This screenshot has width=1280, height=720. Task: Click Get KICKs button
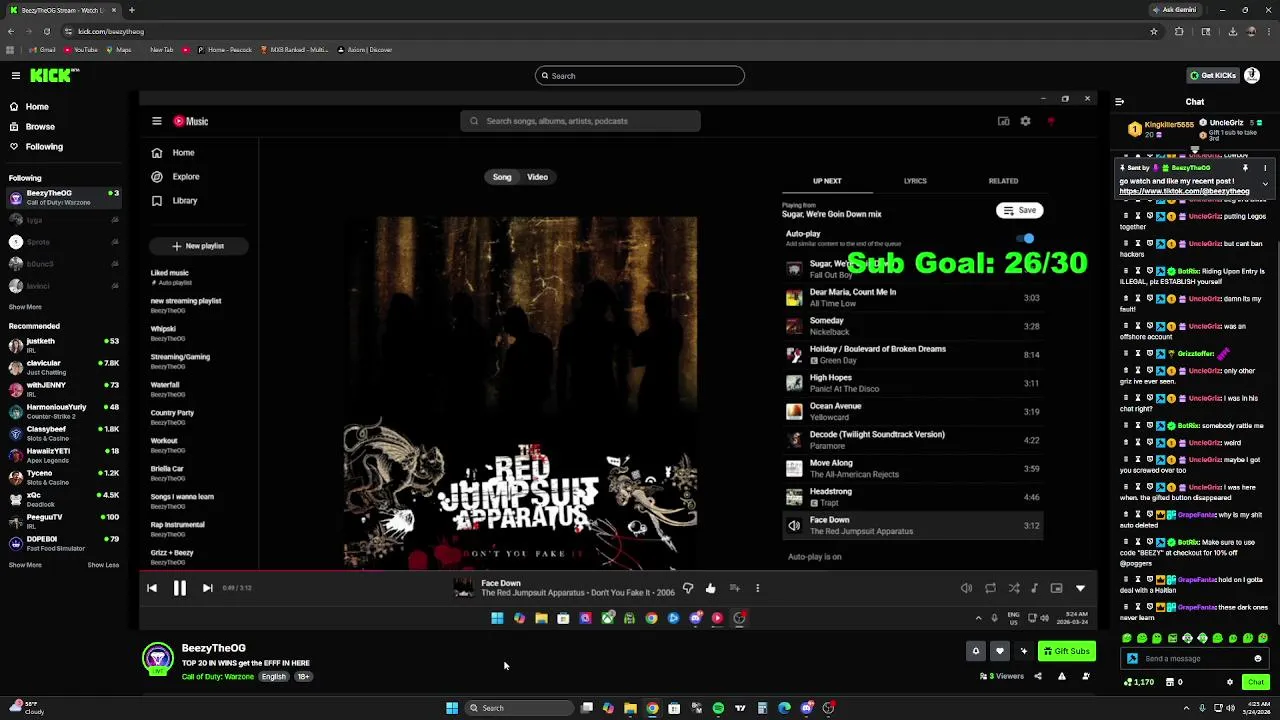click(x=1213, y=76)
